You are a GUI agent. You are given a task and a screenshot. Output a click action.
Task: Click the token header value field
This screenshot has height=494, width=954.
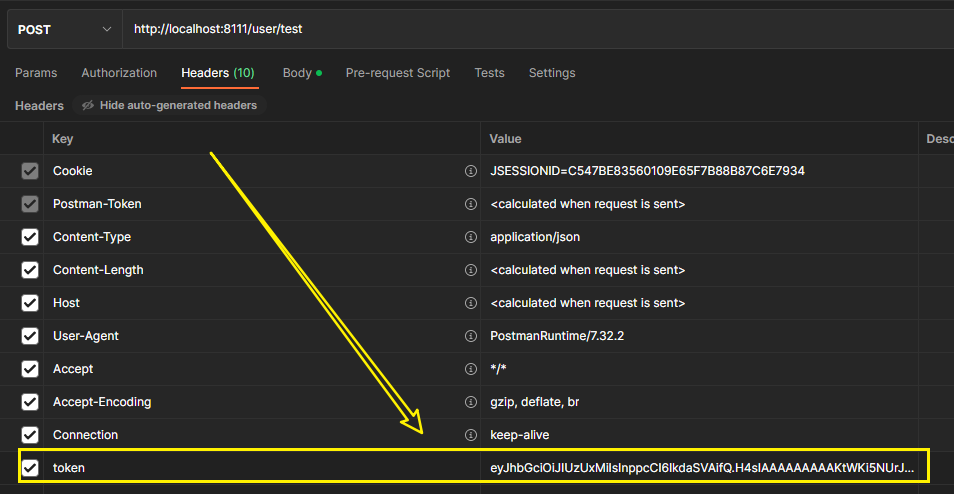tap(700, 467)
